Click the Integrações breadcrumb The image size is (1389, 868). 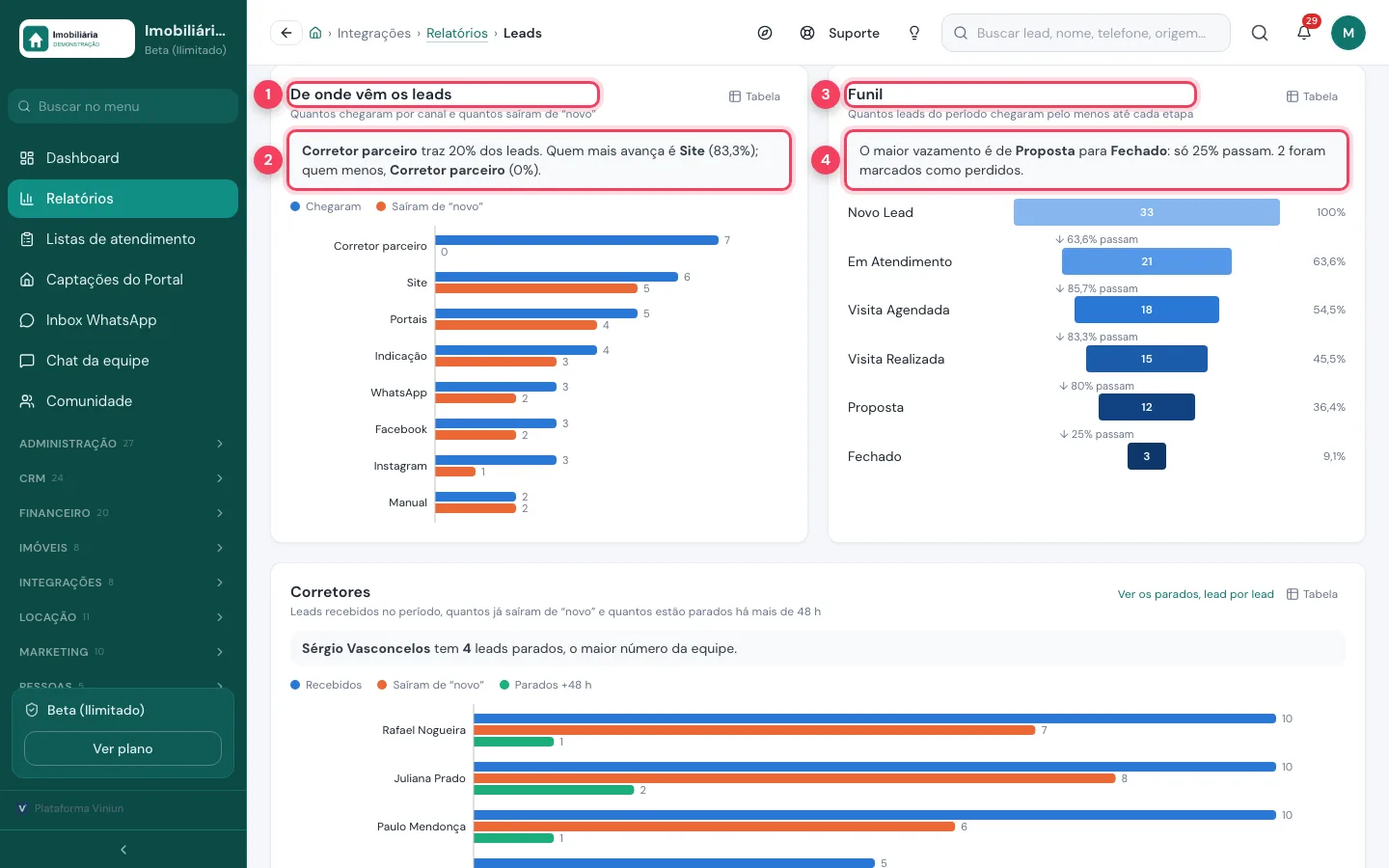[374, 33]
